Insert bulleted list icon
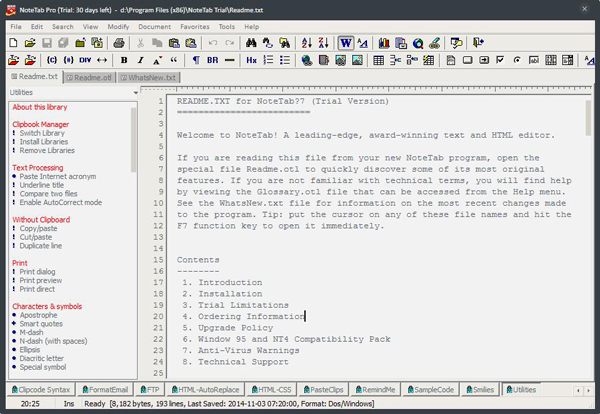 click(x=285, y=60)
